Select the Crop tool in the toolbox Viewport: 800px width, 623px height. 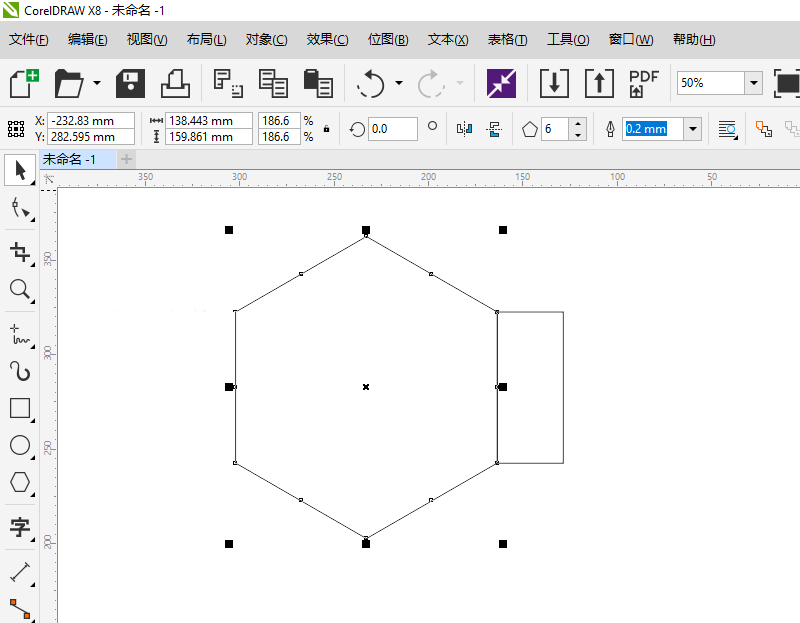[19, 251]
